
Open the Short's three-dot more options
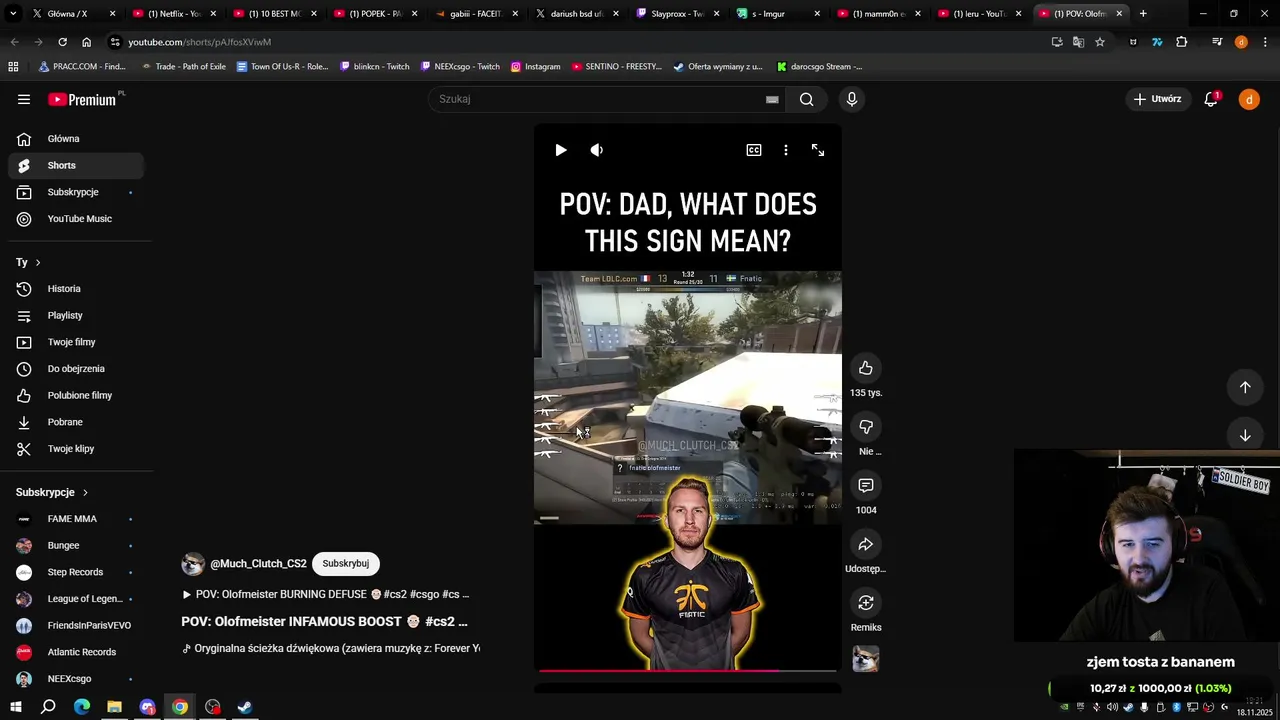pyautogui.click(x=786, y=150)
